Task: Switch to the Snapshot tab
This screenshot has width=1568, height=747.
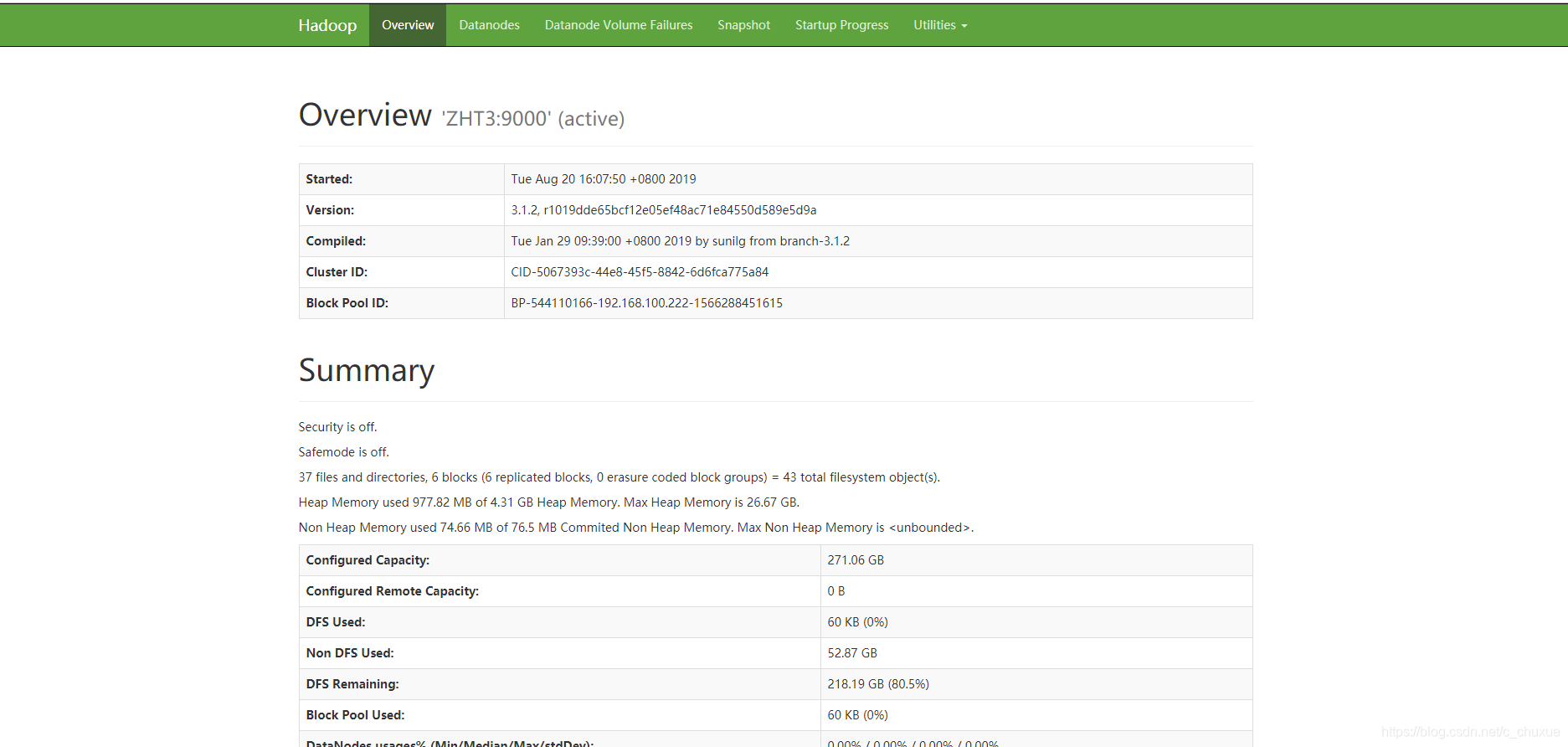Action: [743, 25]
